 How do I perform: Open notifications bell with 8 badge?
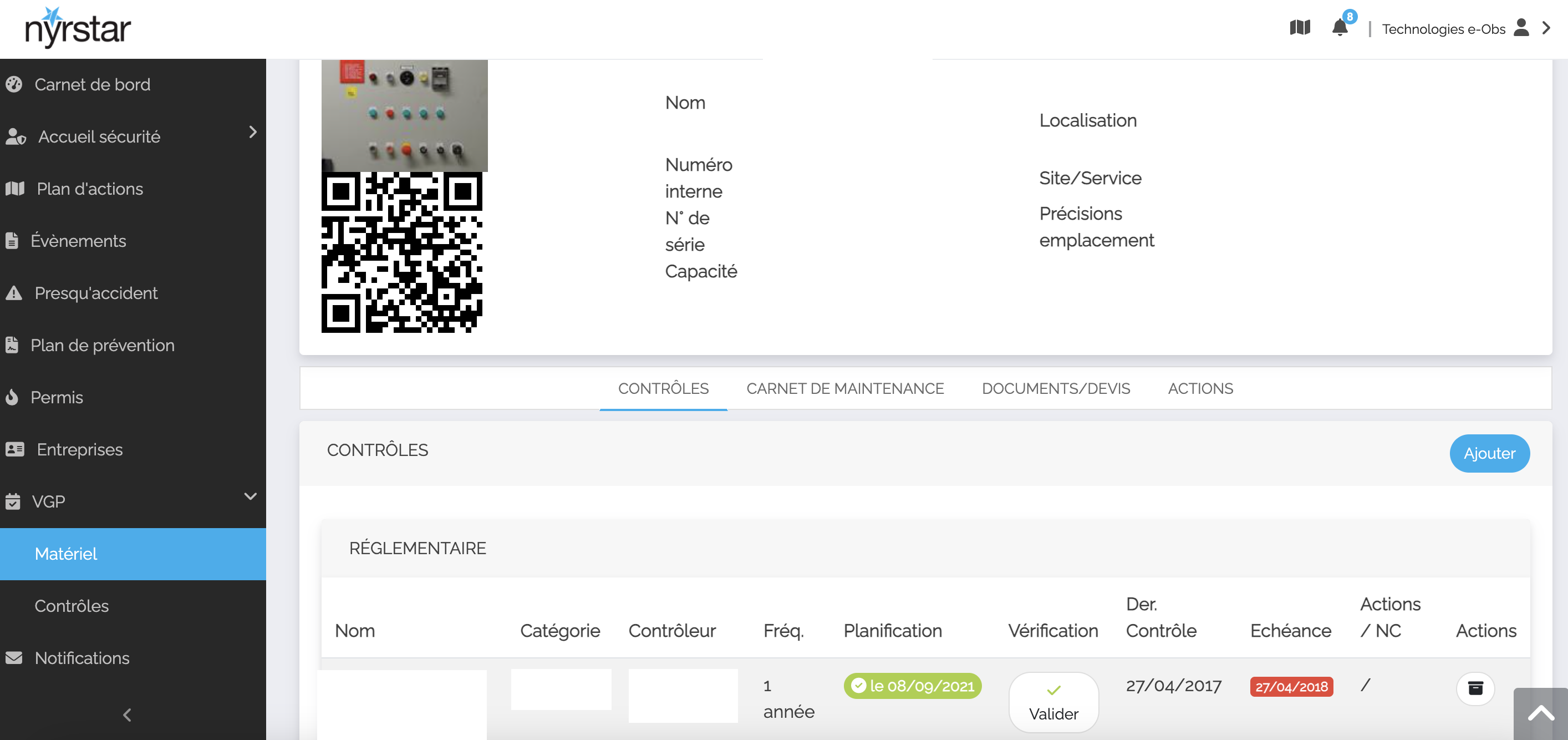point(1340,27)
